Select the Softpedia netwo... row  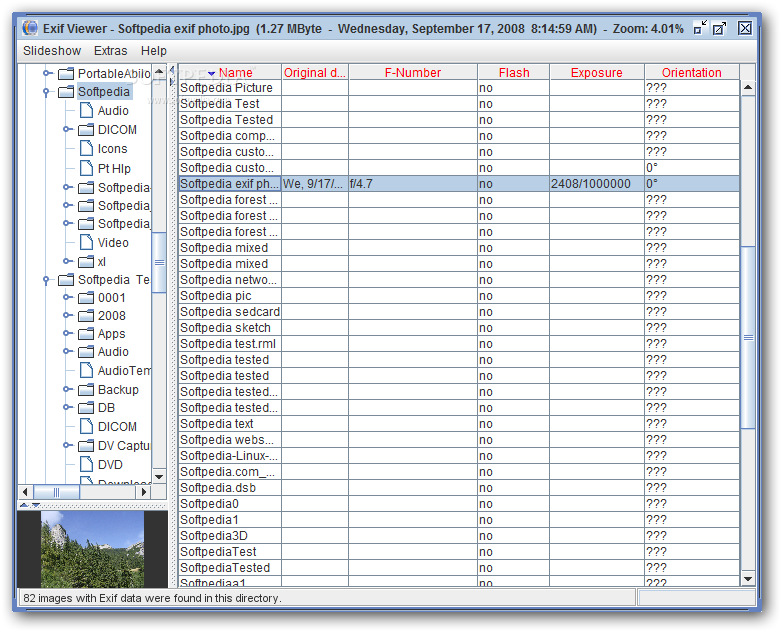[x=459, y=280]
